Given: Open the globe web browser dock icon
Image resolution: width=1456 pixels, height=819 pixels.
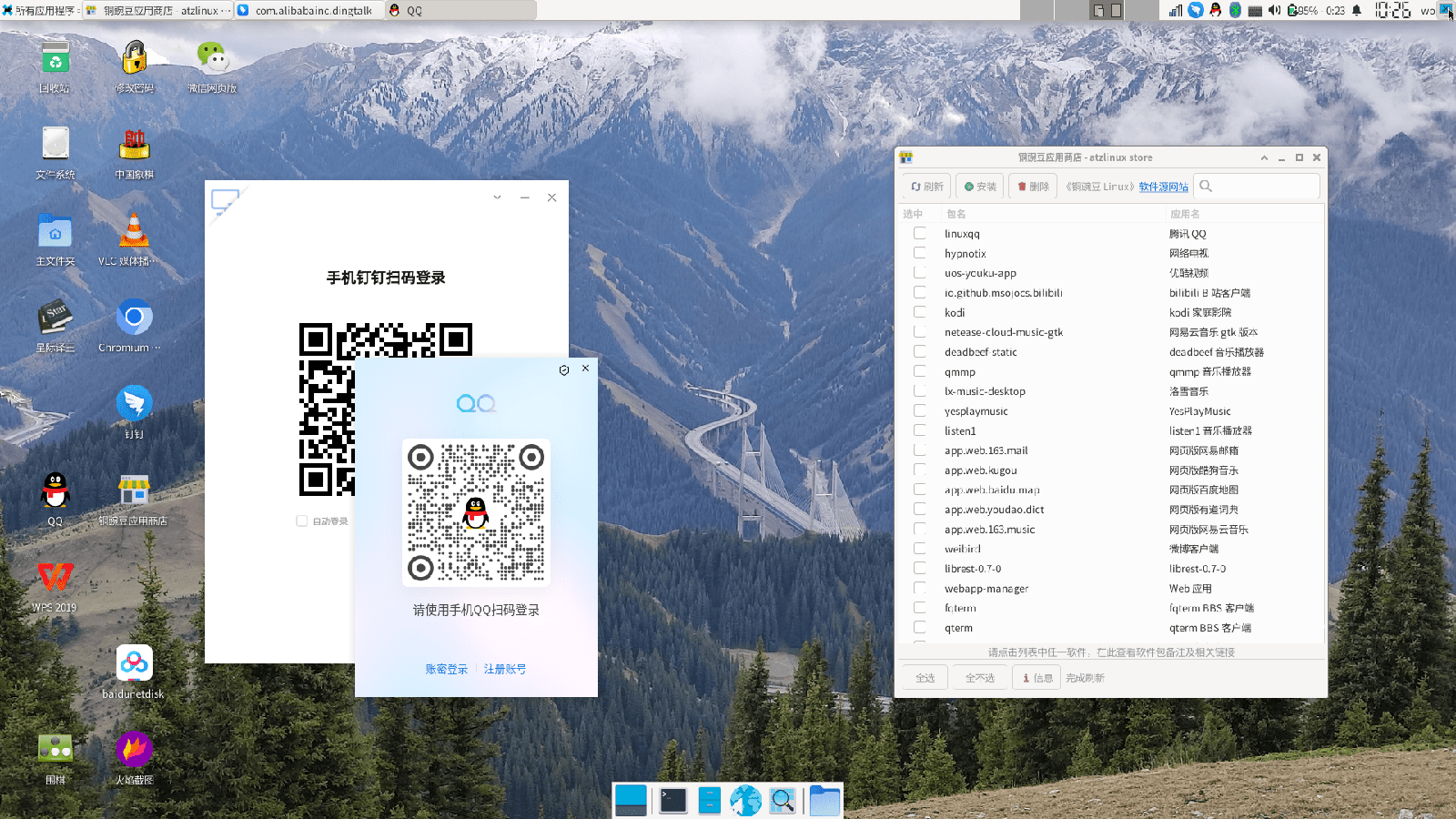Looking at the screenshot, I should tap(745, 800).
